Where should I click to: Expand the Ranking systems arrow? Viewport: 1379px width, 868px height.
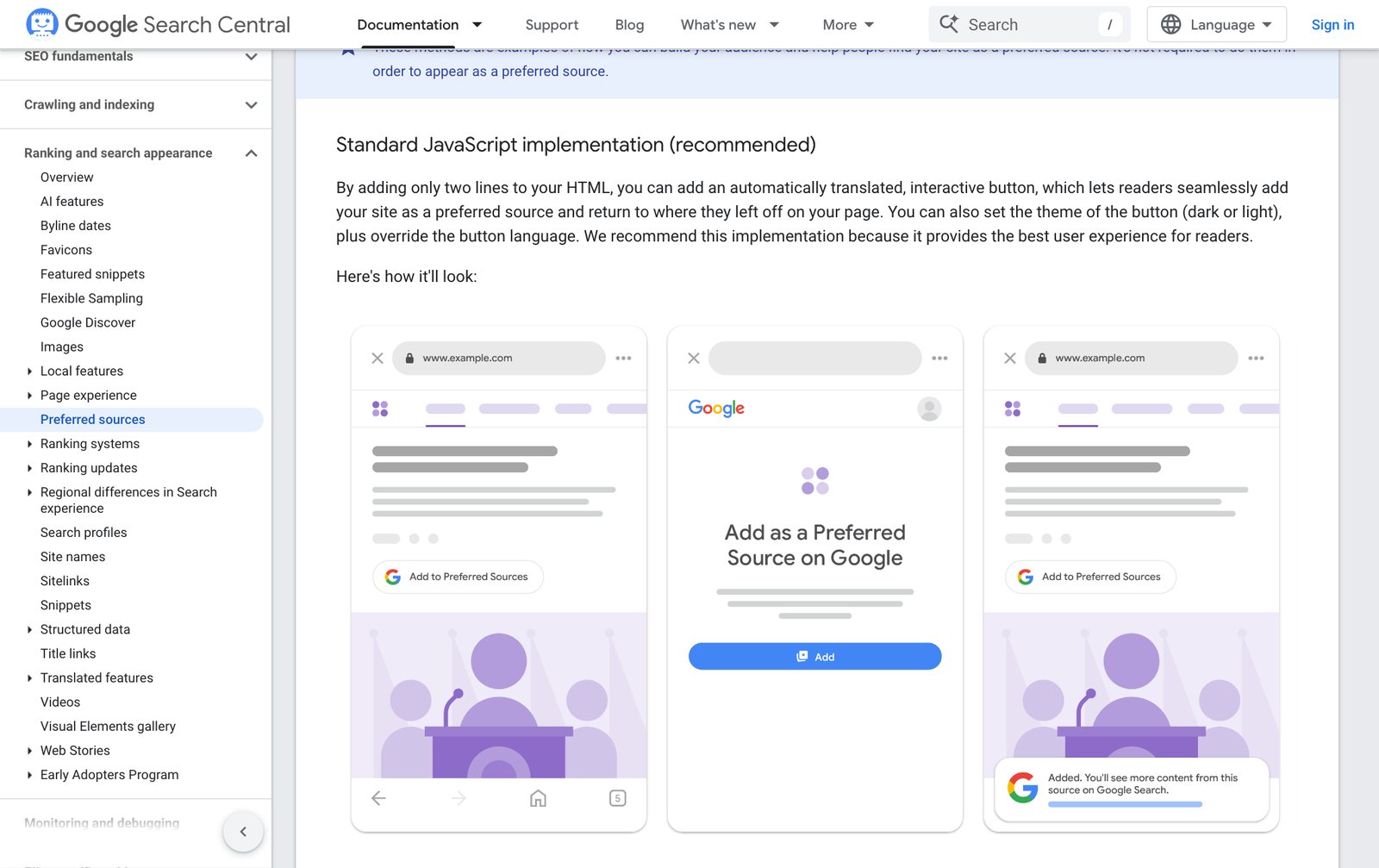[x=29, y=444]
